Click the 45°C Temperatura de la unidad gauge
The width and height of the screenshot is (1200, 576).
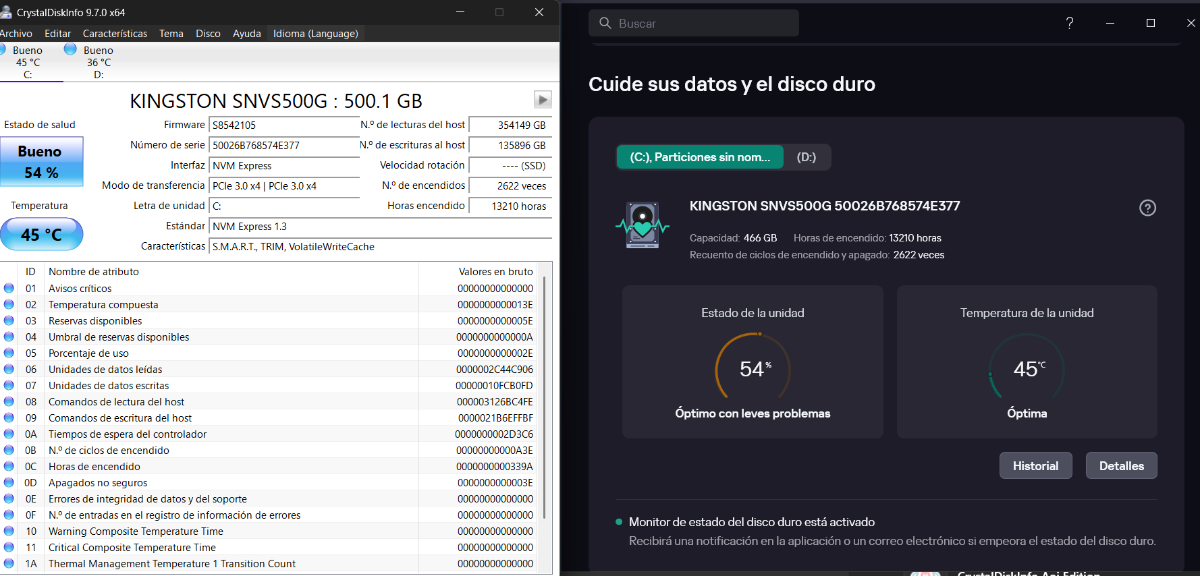click(1027, 369)
